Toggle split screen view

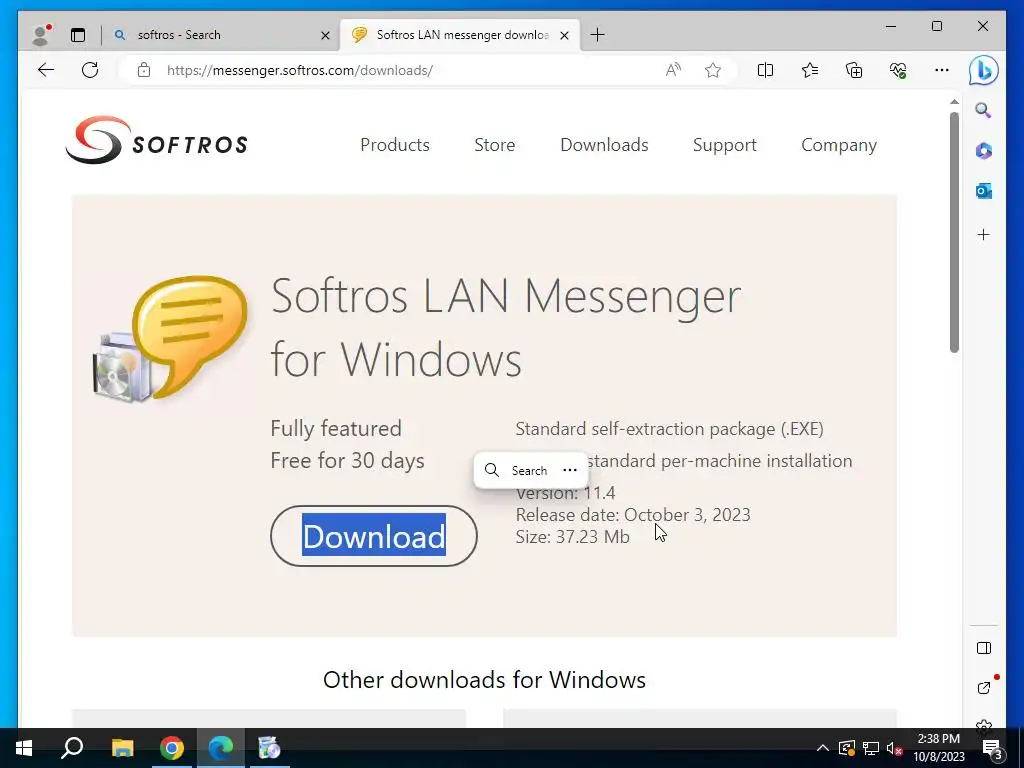click(765, 70)
